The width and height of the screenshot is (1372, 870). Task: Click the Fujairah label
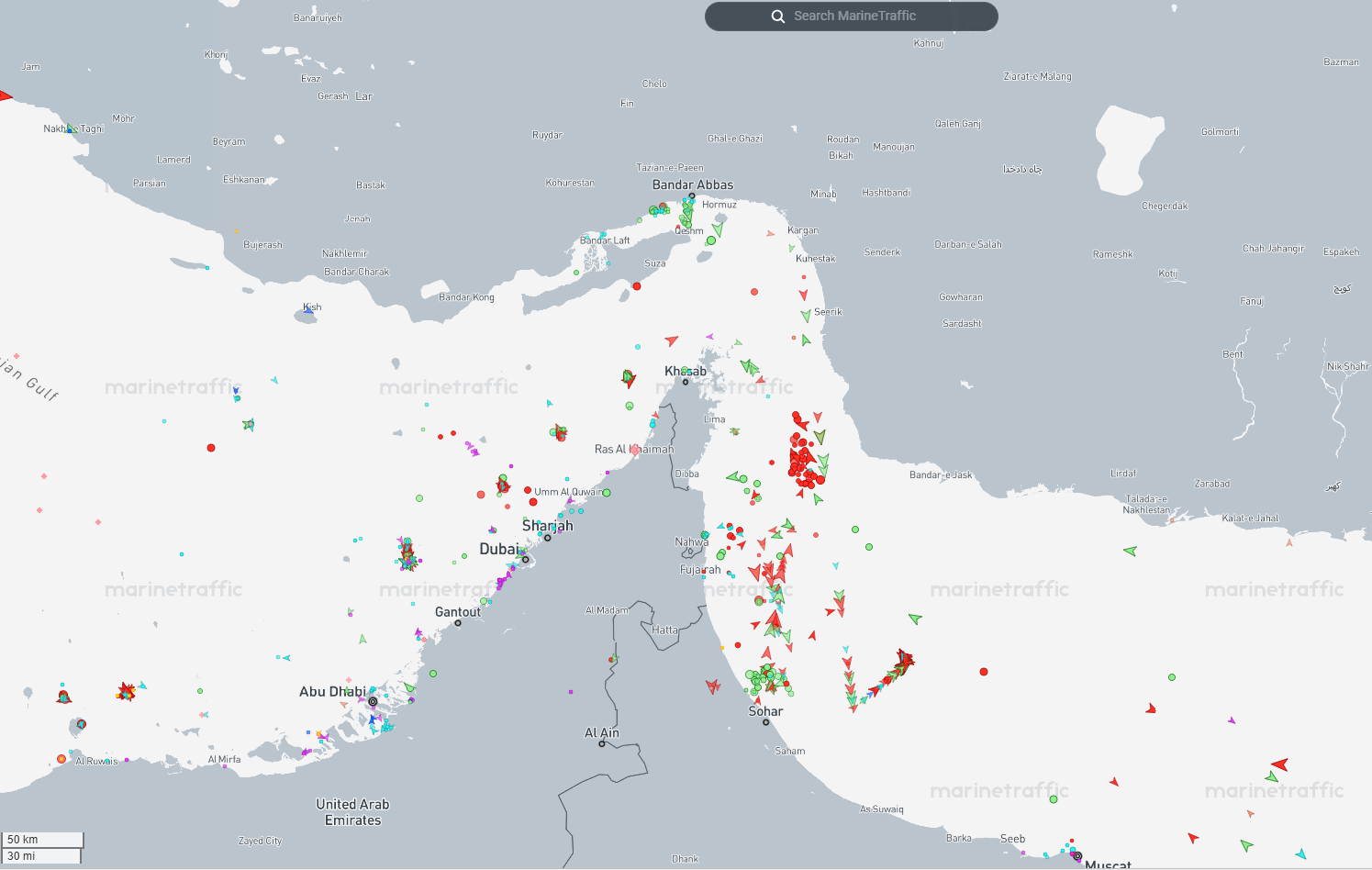pos(700,570)
